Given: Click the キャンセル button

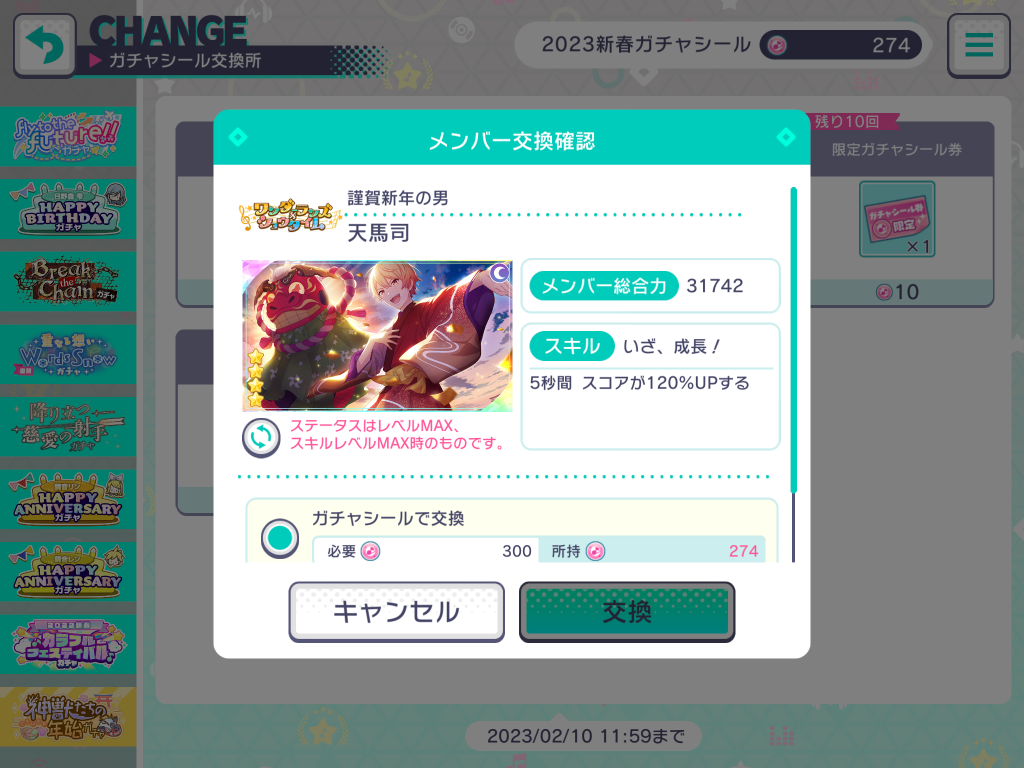Looking at the screenshot, I should coord(396,612).
